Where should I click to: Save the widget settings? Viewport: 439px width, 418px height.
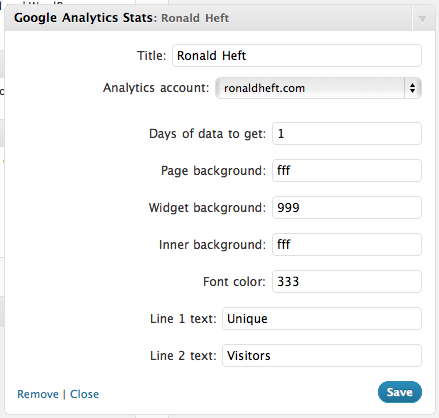tap(400, 392)
